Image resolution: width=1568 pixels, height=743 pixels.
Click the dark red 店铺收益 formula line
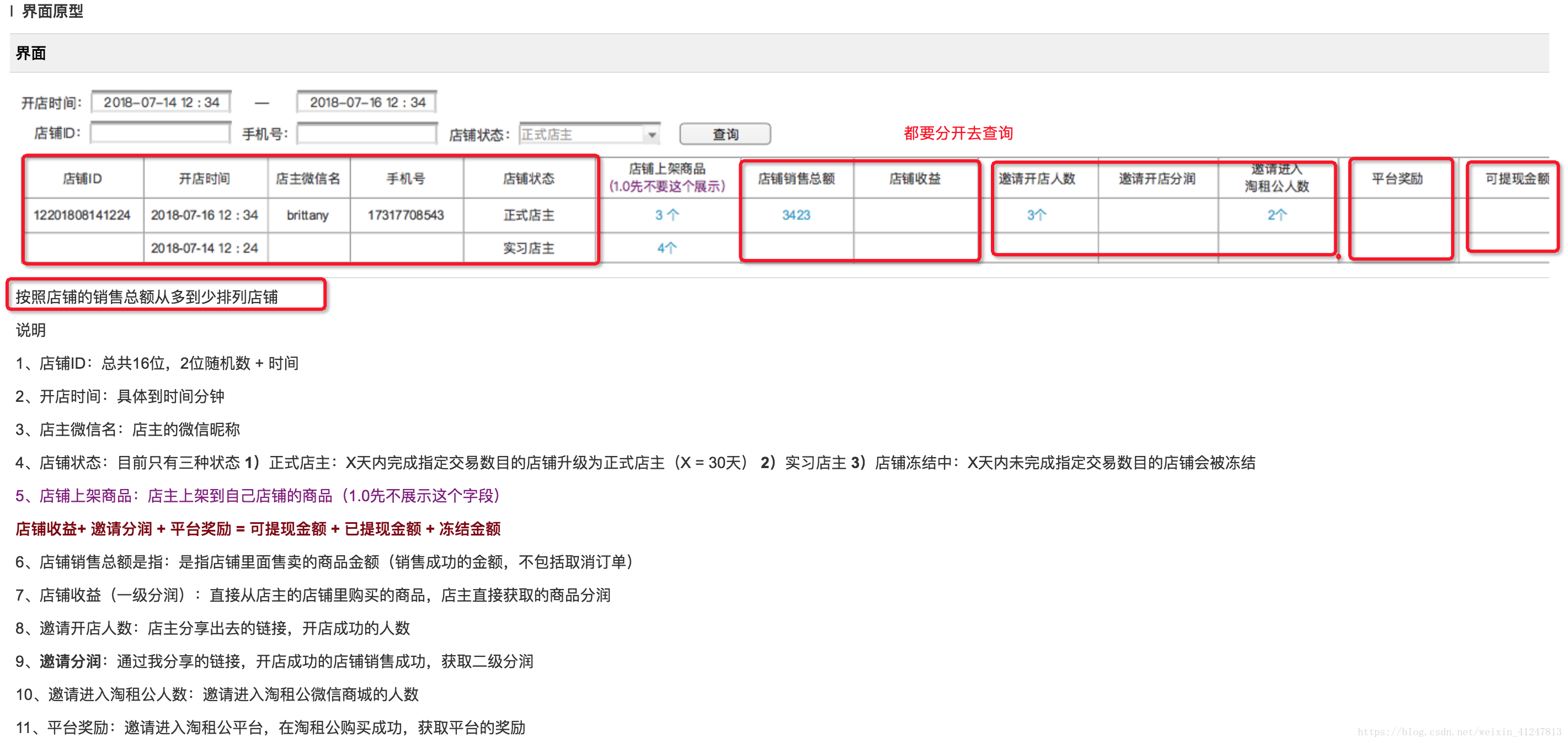pos(258,529)
